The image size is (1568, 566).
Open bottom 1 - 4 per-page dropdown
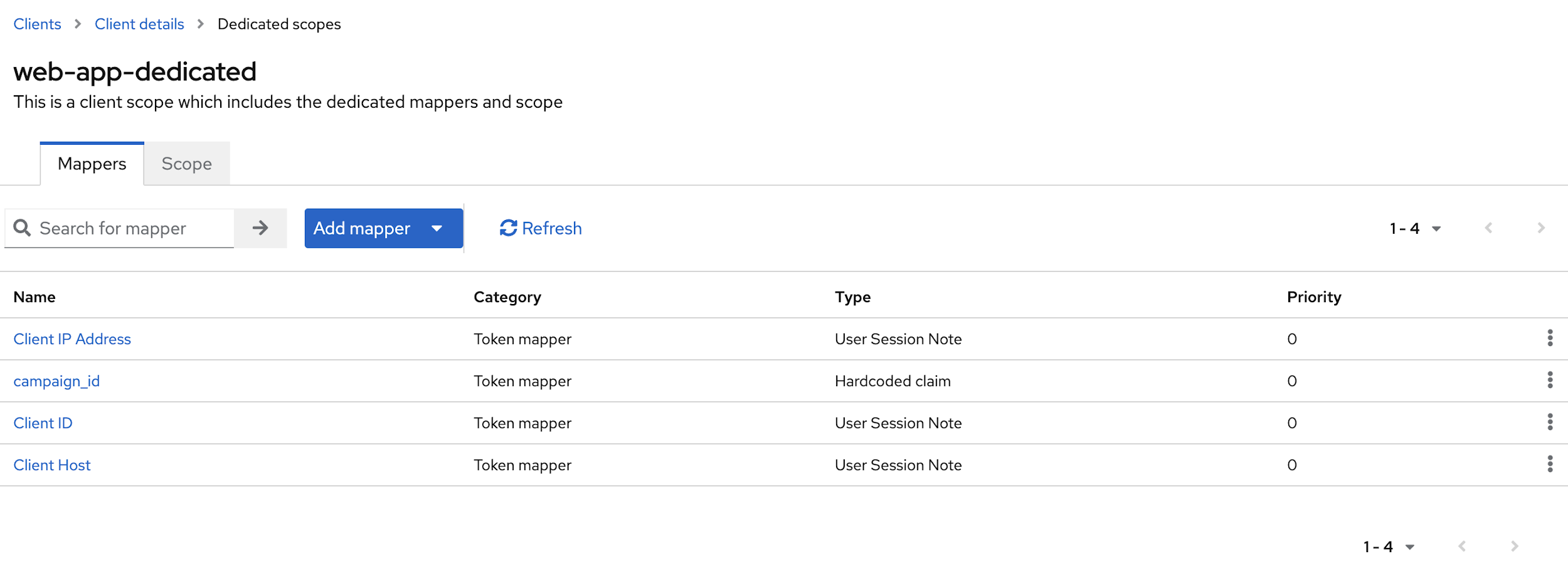[x=1389, y=547]
